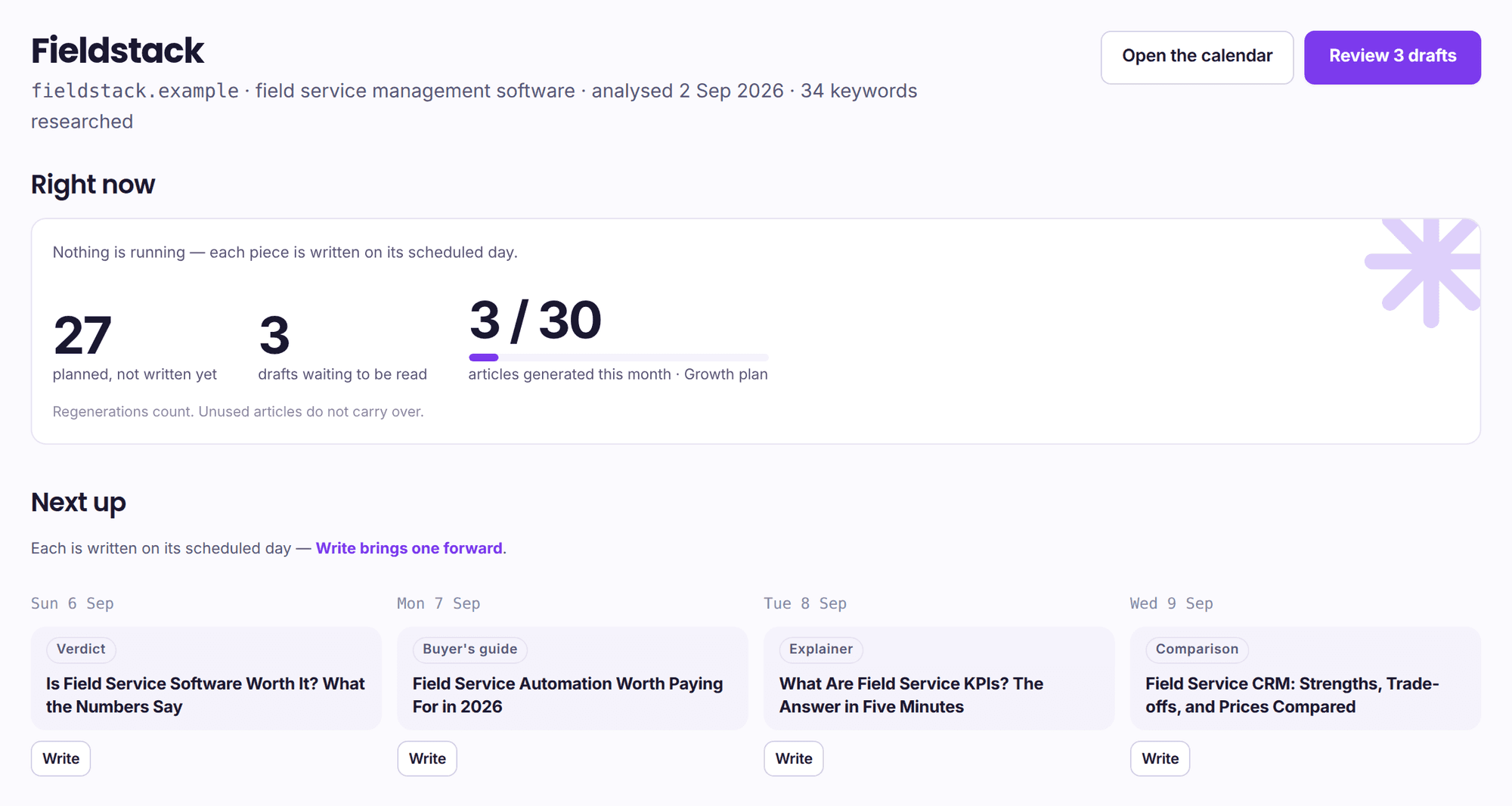Click 'Regenerations count' note text

click(x=238, y=411)
